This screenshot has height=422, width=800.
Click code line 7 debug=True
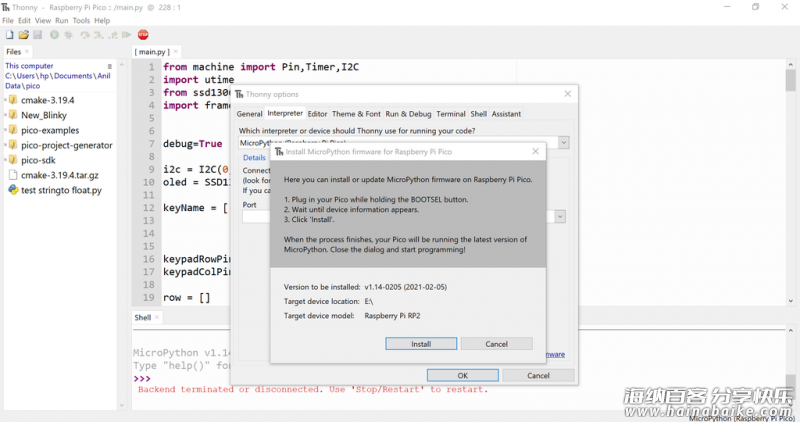(x=192, y=143)
